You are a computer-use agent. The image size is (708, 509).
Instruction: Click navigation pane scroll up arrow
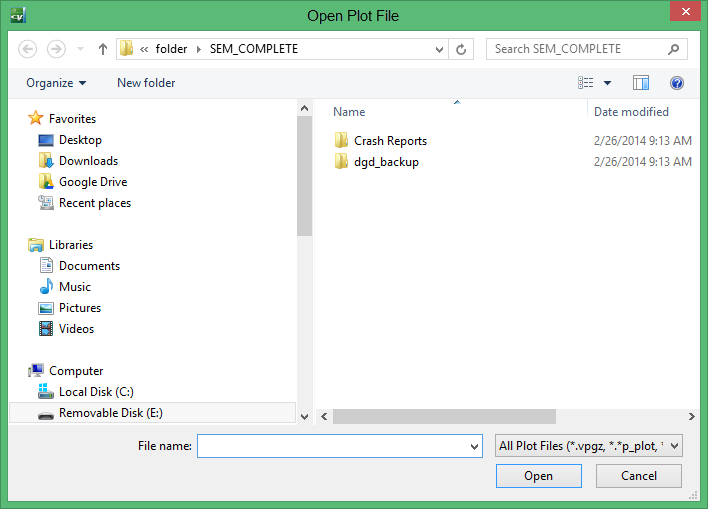[x=304, y=108]
